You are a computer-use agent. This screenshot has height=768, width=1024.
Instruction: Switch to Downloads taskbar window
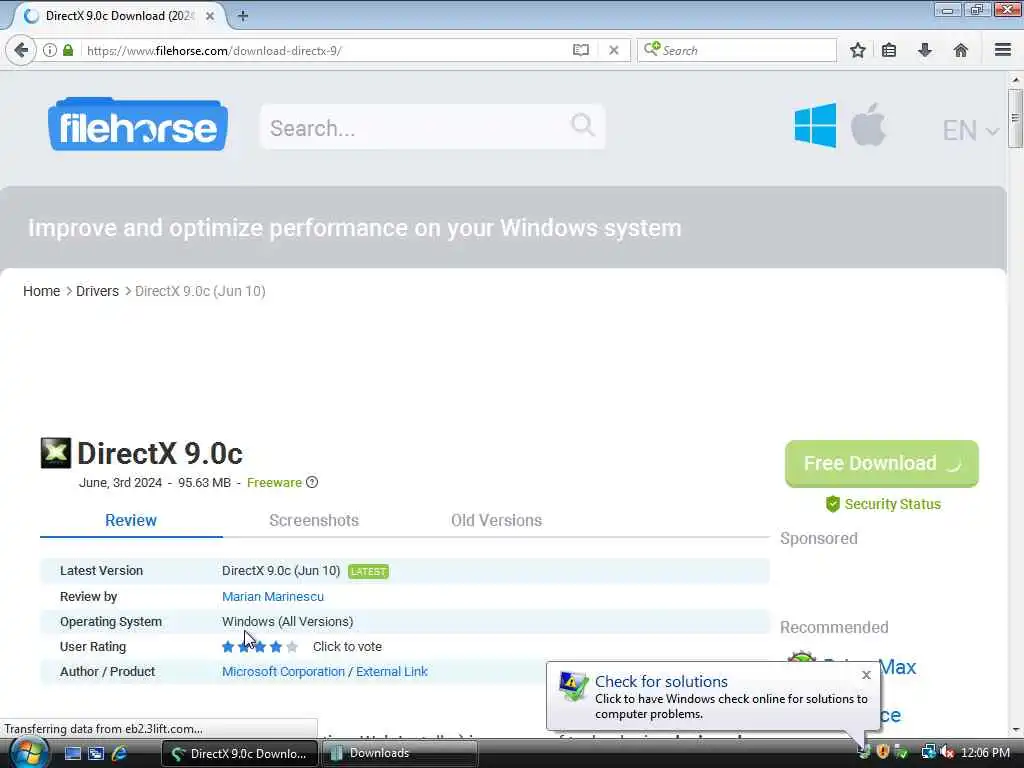[399, 753]
